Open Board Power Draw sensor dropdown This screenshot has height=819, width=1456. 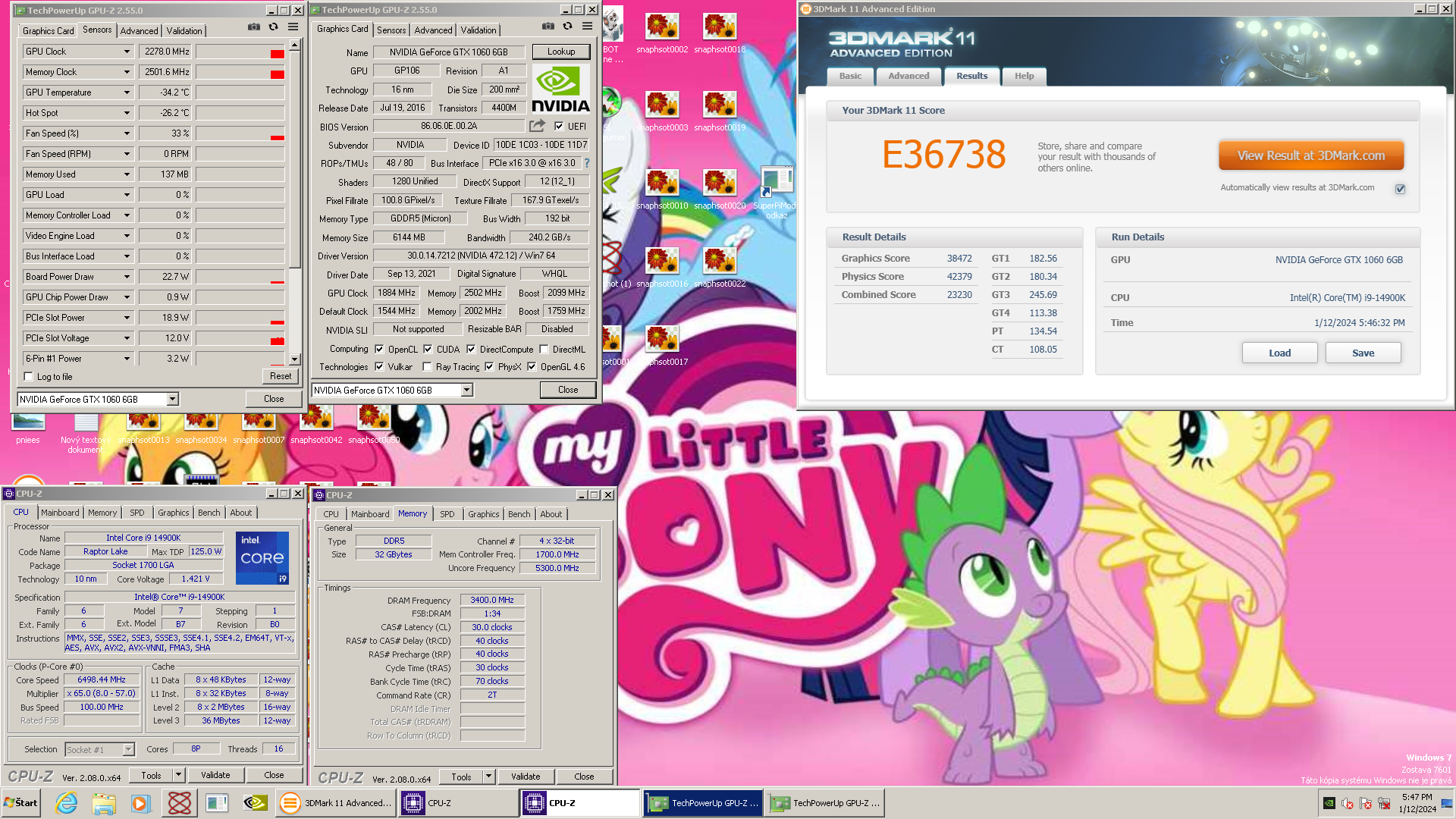pyautogui.click(x=127, y=277)
